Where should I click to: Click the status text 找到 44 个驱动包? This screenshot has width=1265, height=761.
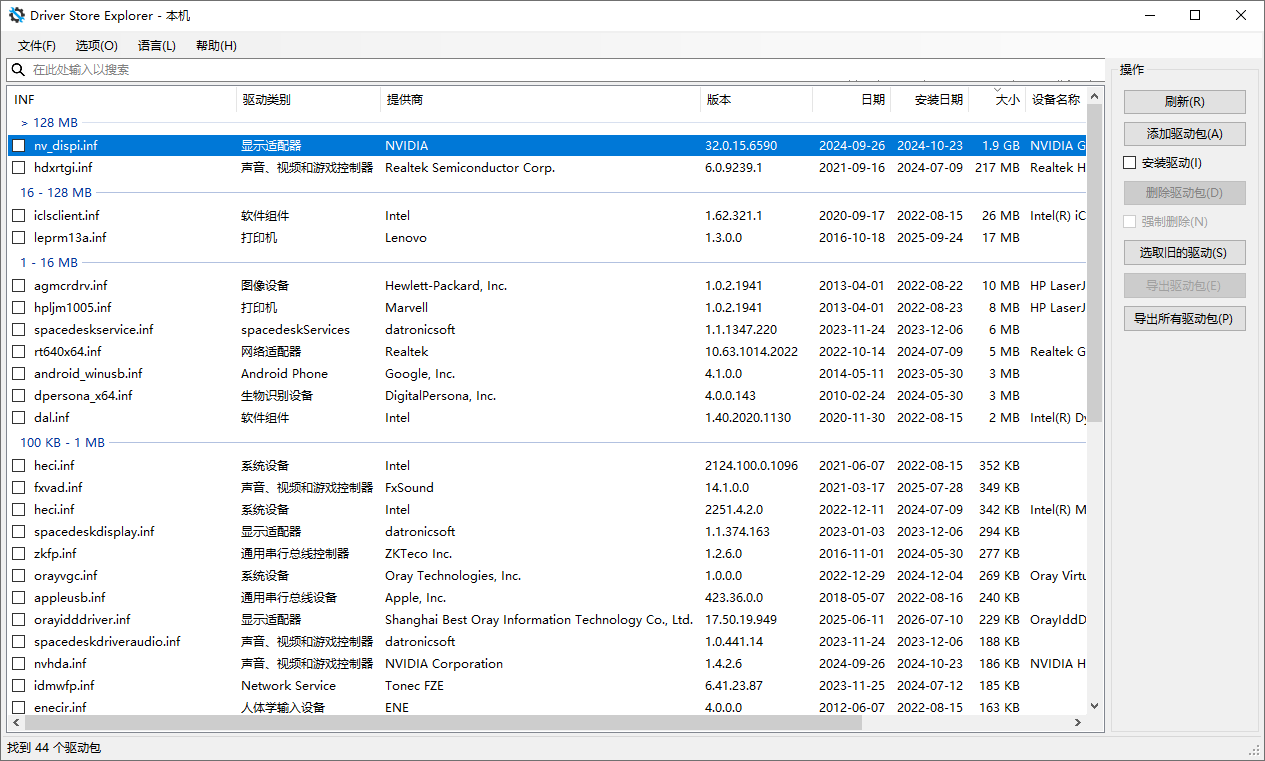click(x=54, y=748)
